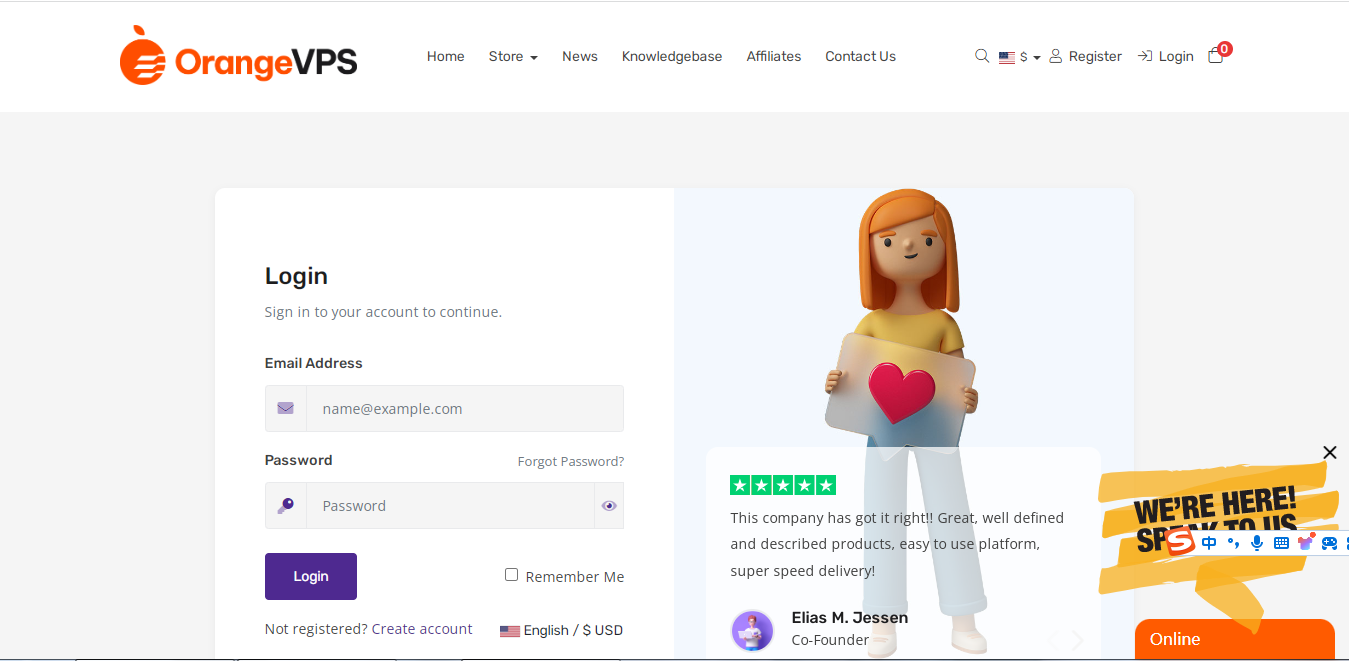The width and height of the screenshot is (1349, 661).
Task: Enable the Remember Me checkbox
Action: pyautogui.click(x=511, y=575)
